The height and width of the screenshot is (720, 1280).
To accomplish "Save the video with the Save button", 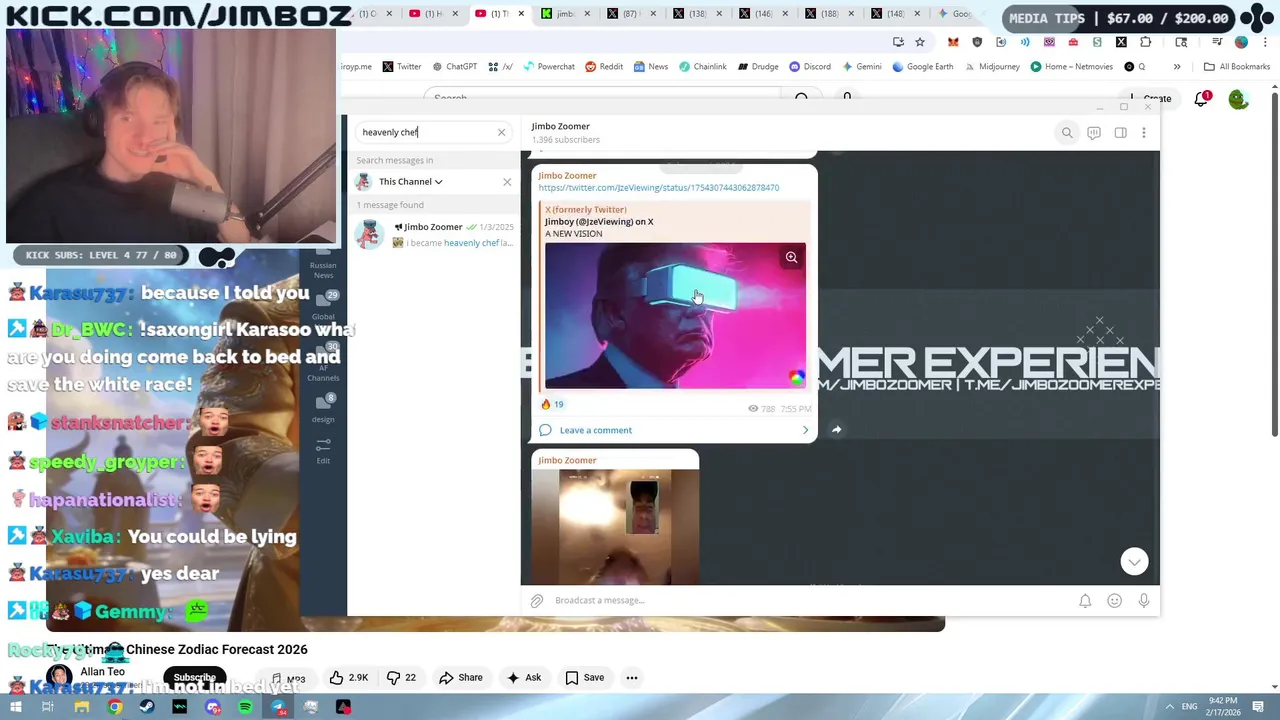I will click(x=585, y=678).
